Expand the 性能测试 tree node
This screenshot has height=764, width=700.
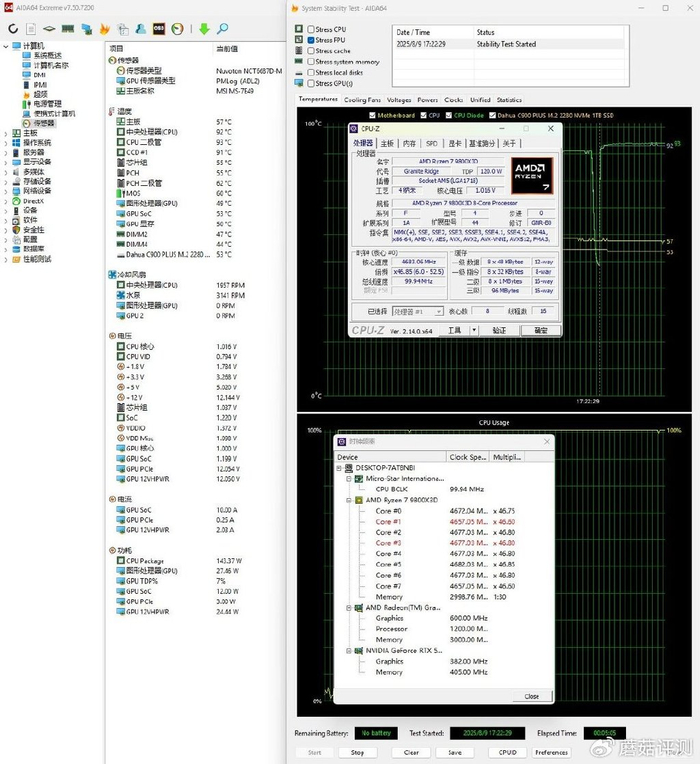pyautogui.click(x=6, y=259)
